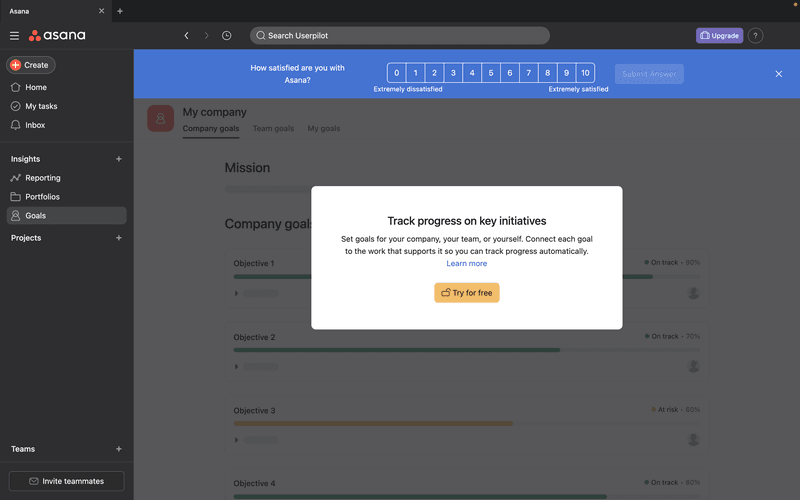800x500 pixels.
Task: Open Home in the sidebar
Action: click(36, 87)
